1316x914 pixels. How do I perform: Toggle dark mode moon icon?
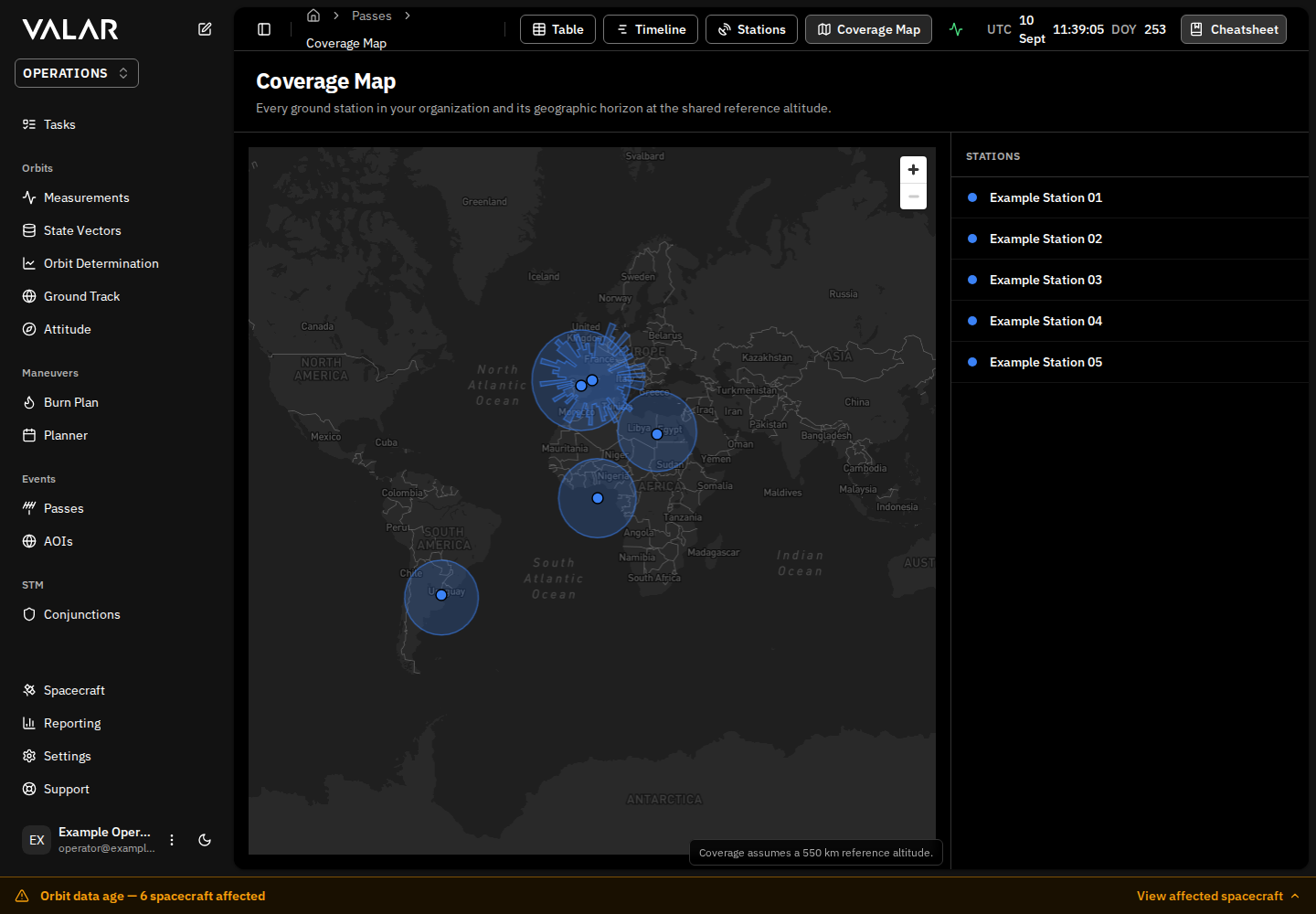205,840
